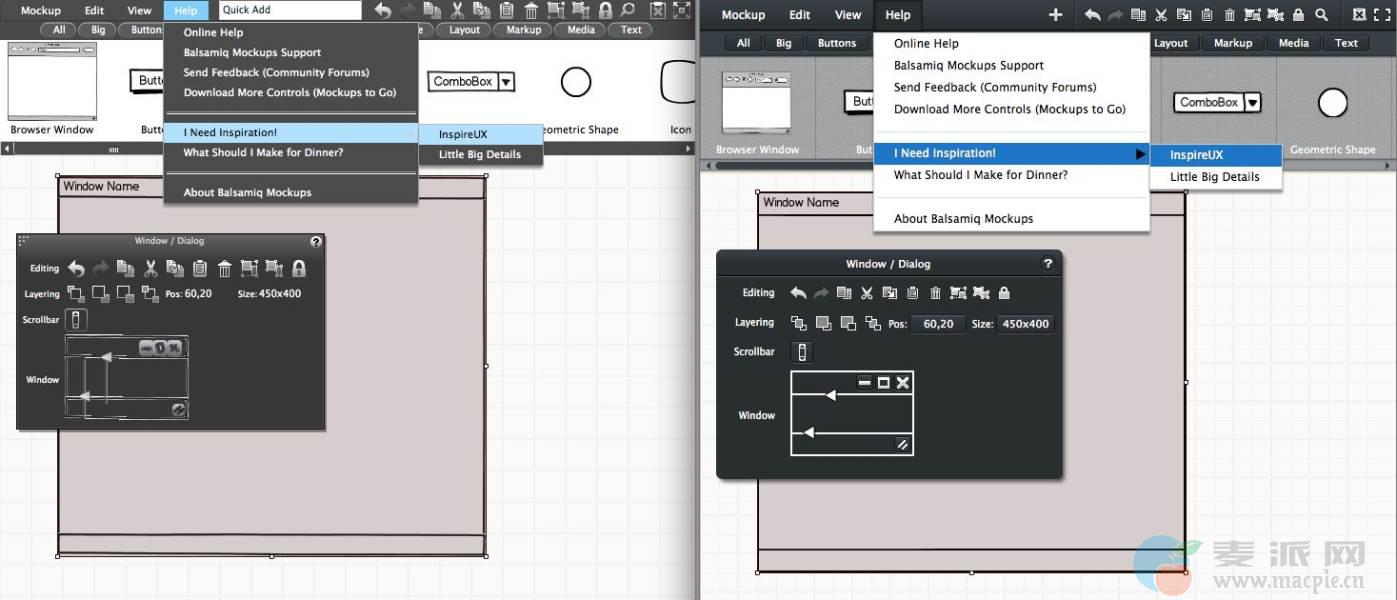Open the ComboBox control in the right library
The image size is (1397, 600).
1217,102
